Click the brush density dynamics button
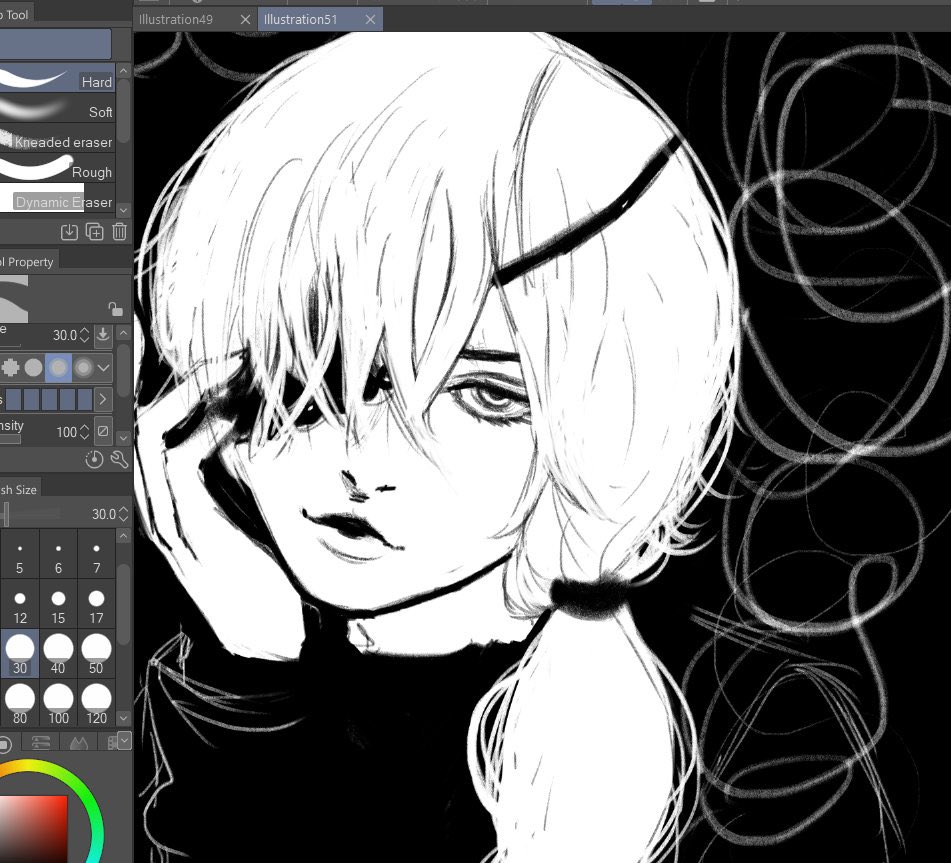This screenshot has height=863, width=951. click(x=103, y=431)
